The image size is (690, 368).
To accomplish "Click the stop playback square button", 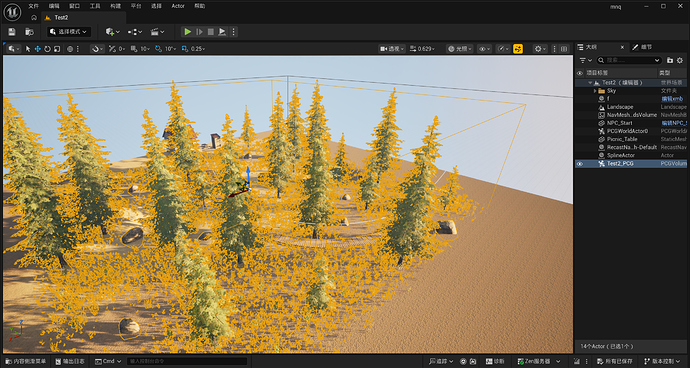I will coord(211,32).
